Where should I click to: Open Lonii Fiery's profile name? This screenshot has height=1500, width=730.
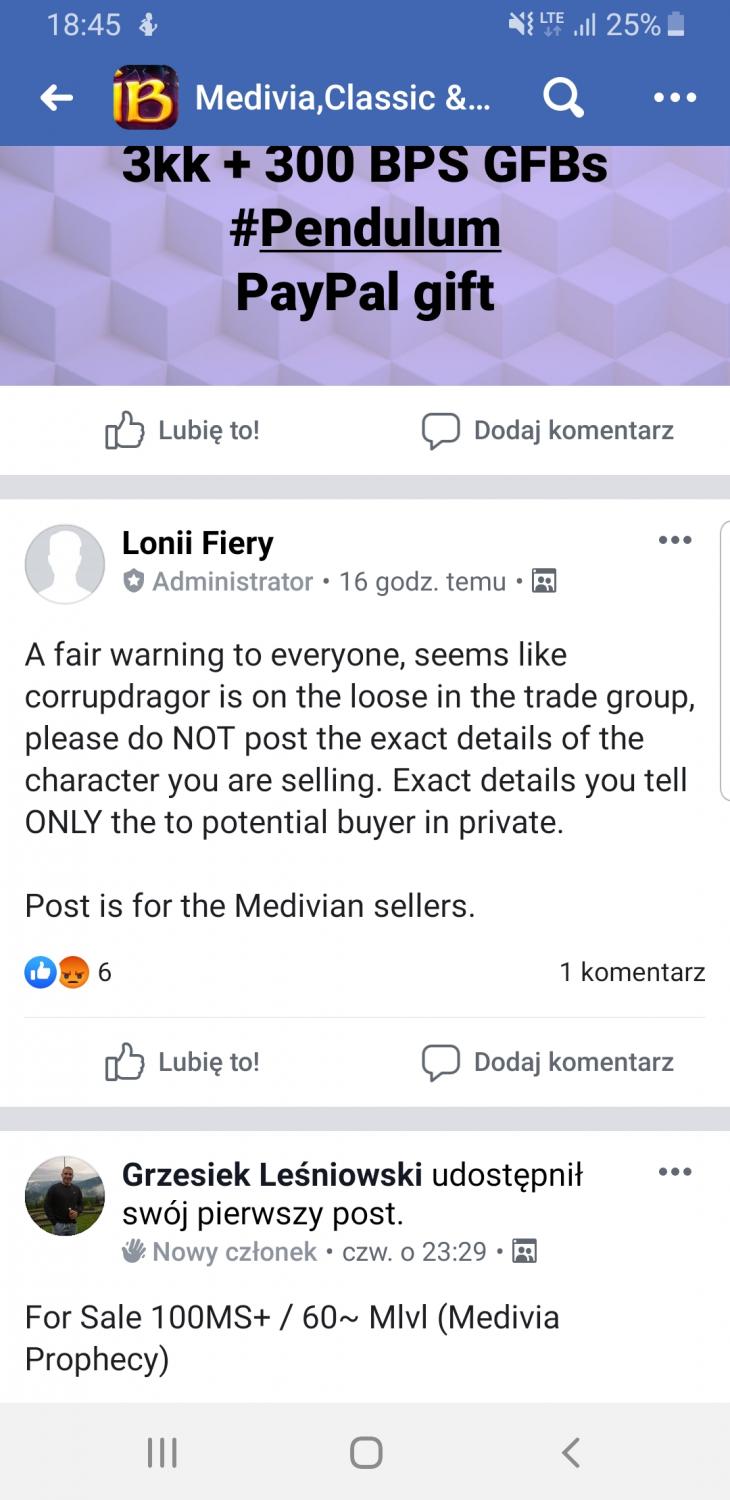197,543
